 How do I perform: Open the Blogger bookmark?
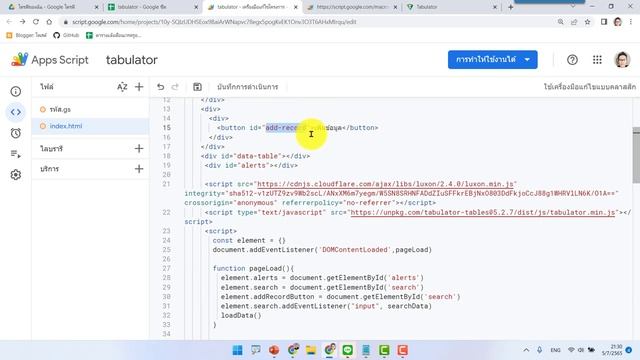[27, 35]
